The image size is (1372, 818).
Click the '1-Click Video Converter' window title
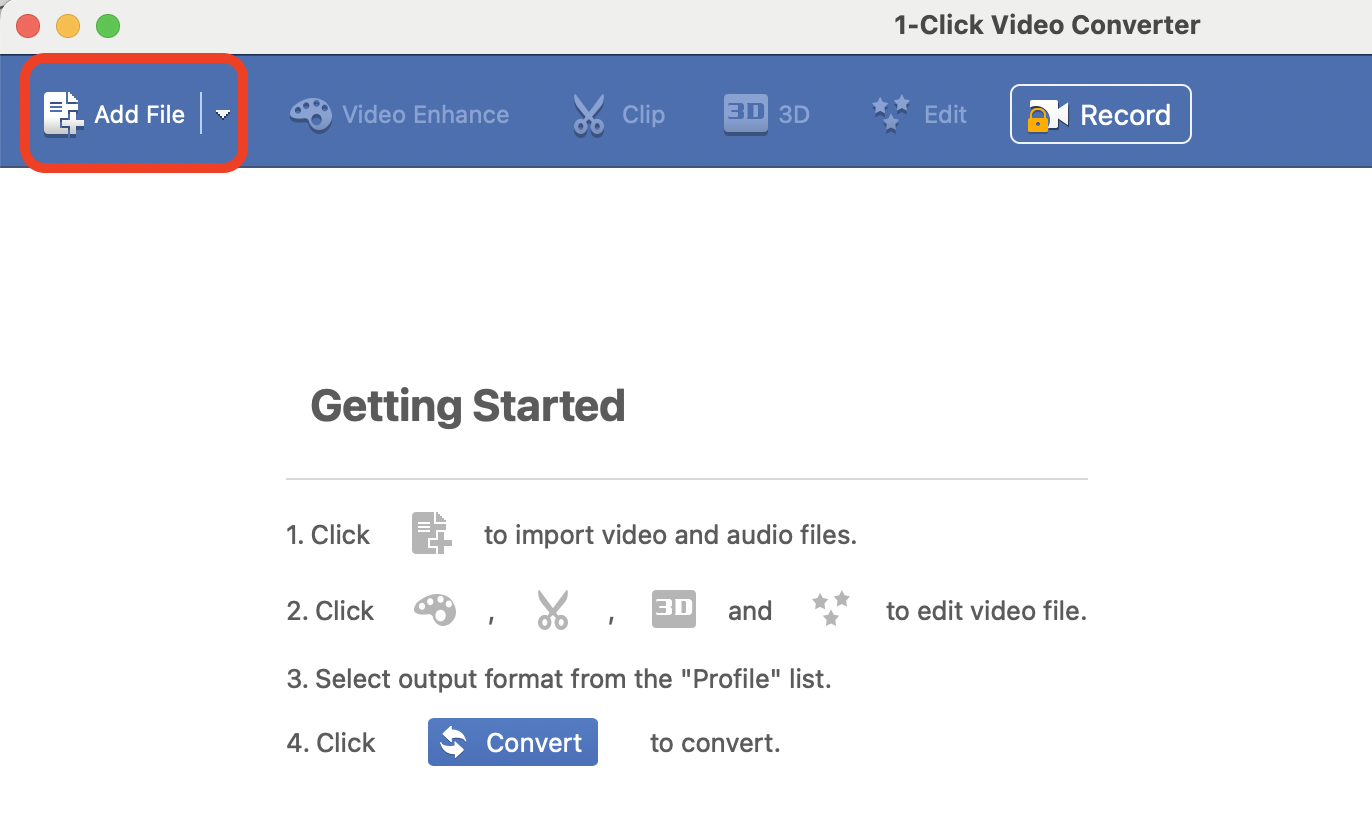tap(1047, 25)
